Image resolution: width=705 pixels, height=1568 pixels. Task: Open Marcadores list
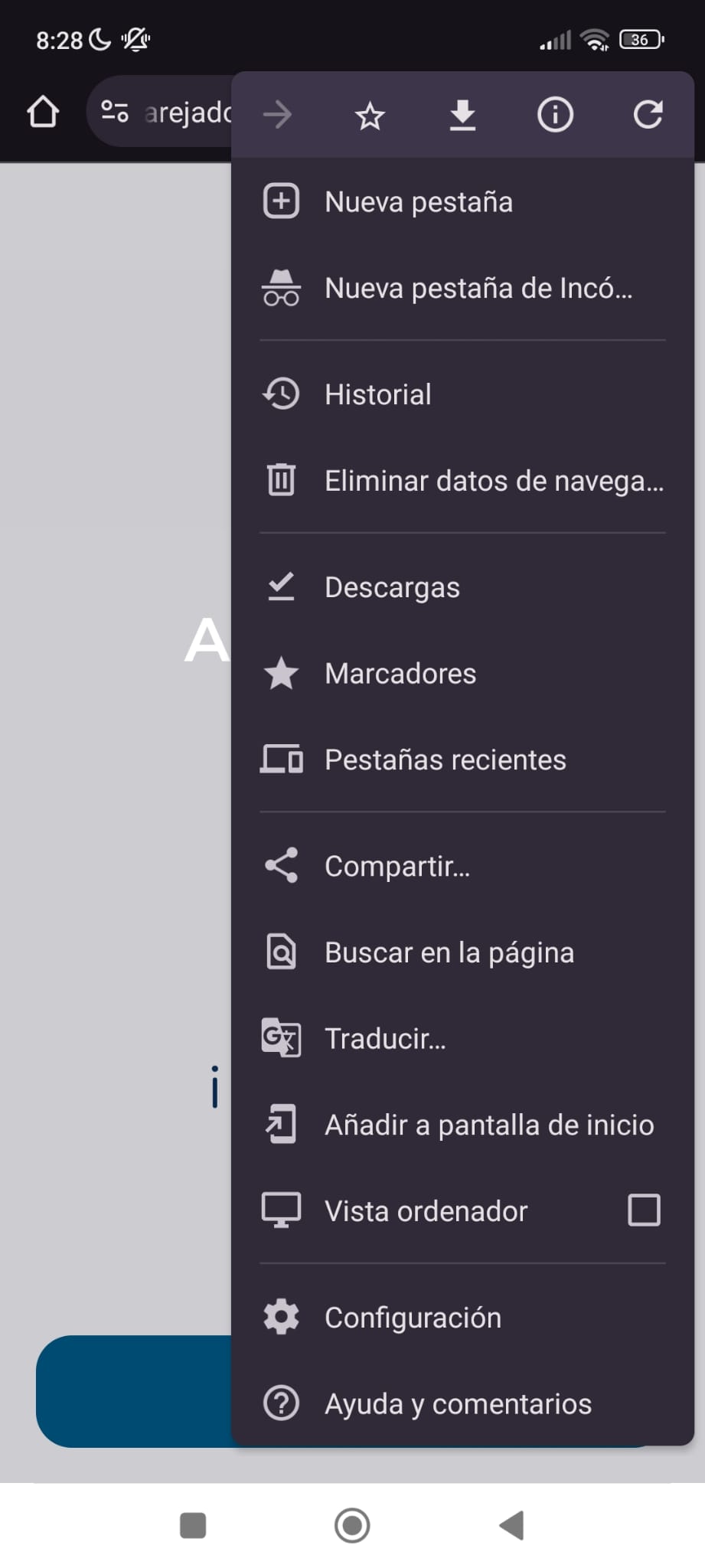click(400, 674)
